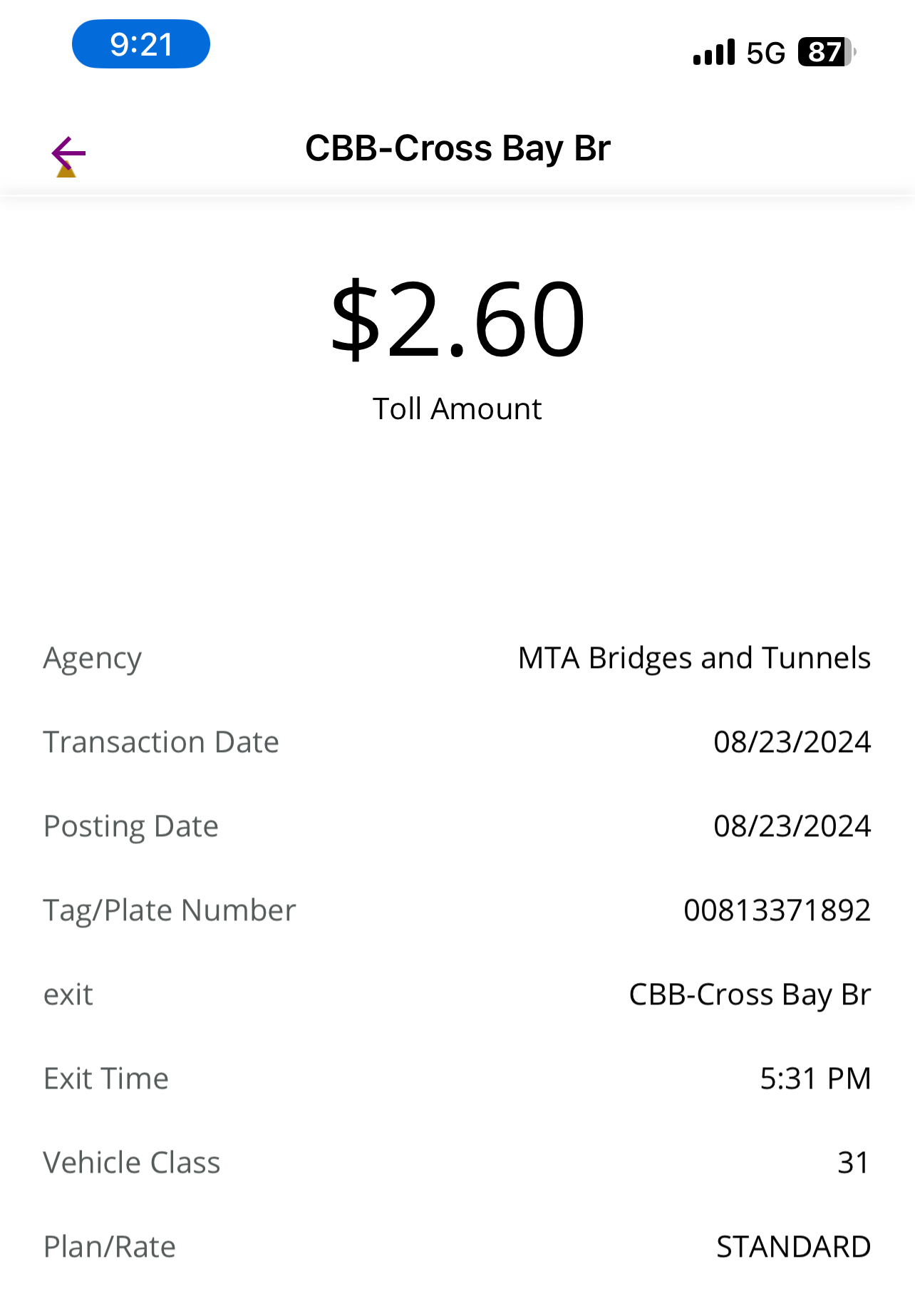Tap the $2.60 toll amount
The width and height of the screenshot is (915, 1316).
[457, 319]
